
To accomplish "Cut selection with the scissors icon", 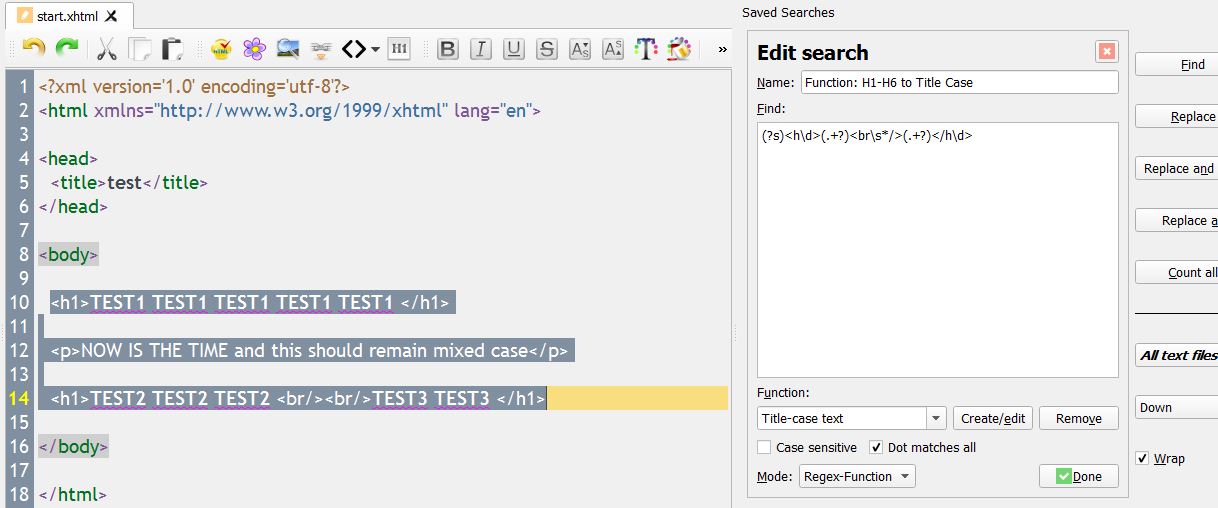I will (107, 49).
